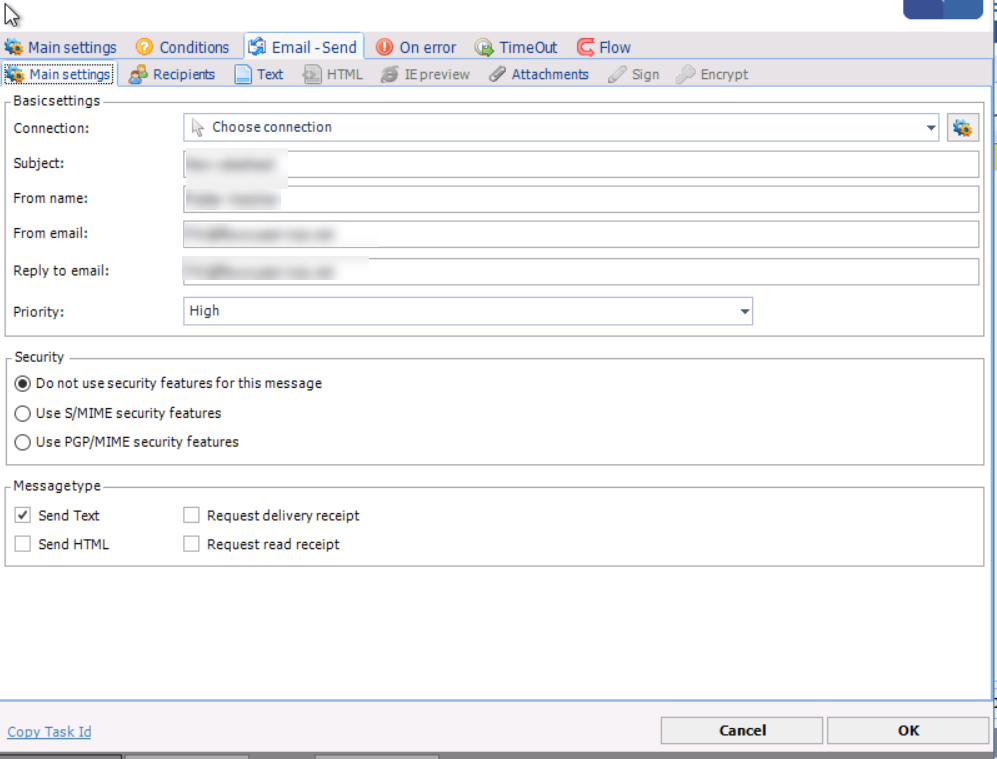Open the Text document icon sub-tab
The image size is (997, 759).
coord(243,75)
